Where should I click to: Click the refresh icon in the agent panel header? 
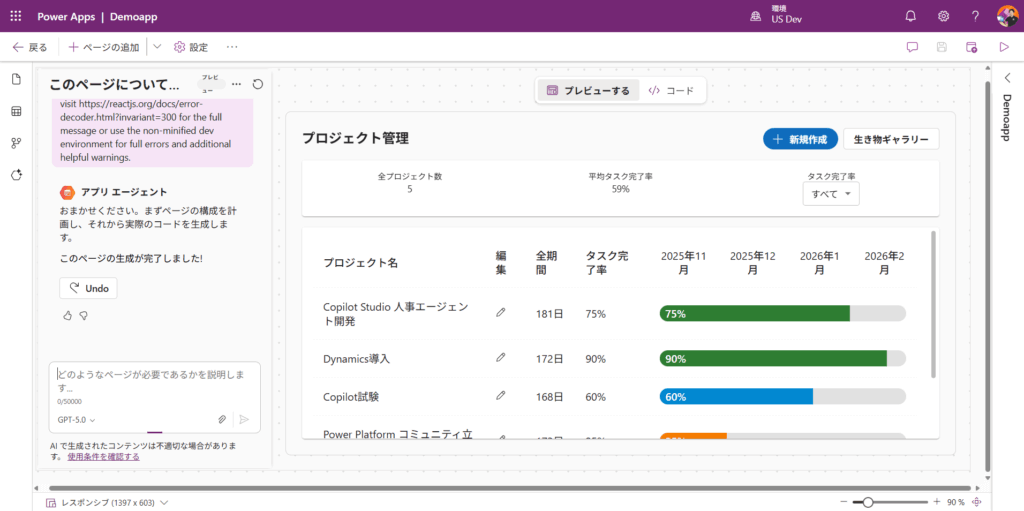pos(258,85)
